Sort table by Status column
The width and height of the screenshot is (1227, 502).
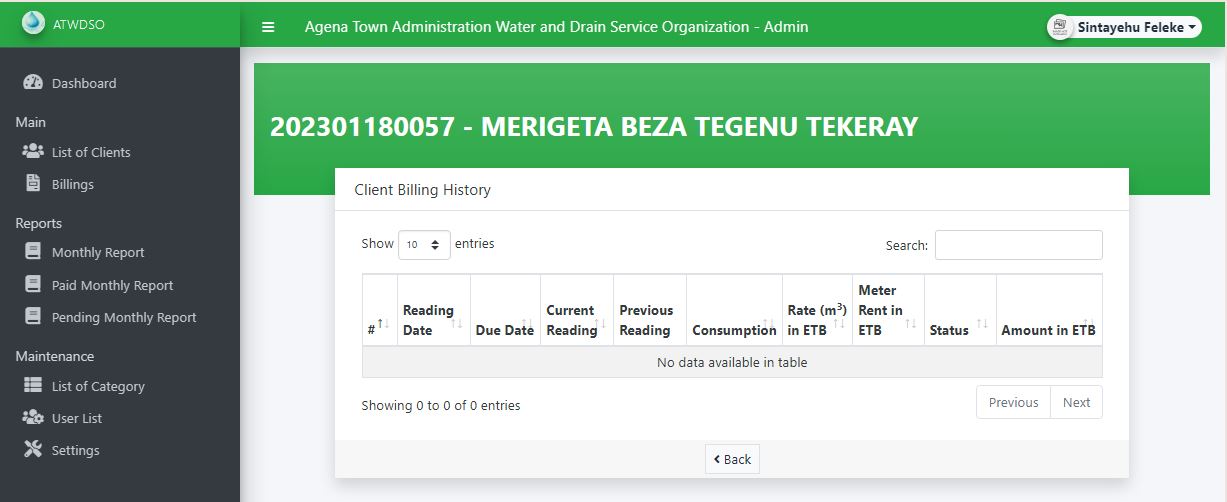point(959,329)
